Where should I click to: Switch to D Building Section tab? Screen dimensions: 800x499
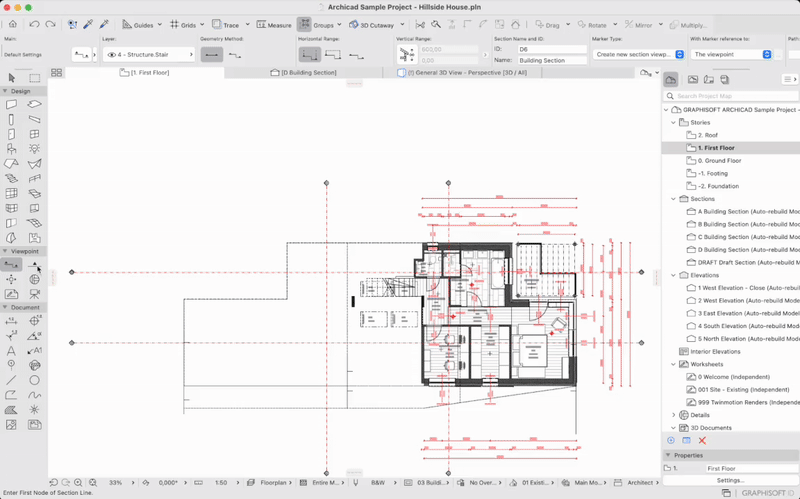coord(303,72)
